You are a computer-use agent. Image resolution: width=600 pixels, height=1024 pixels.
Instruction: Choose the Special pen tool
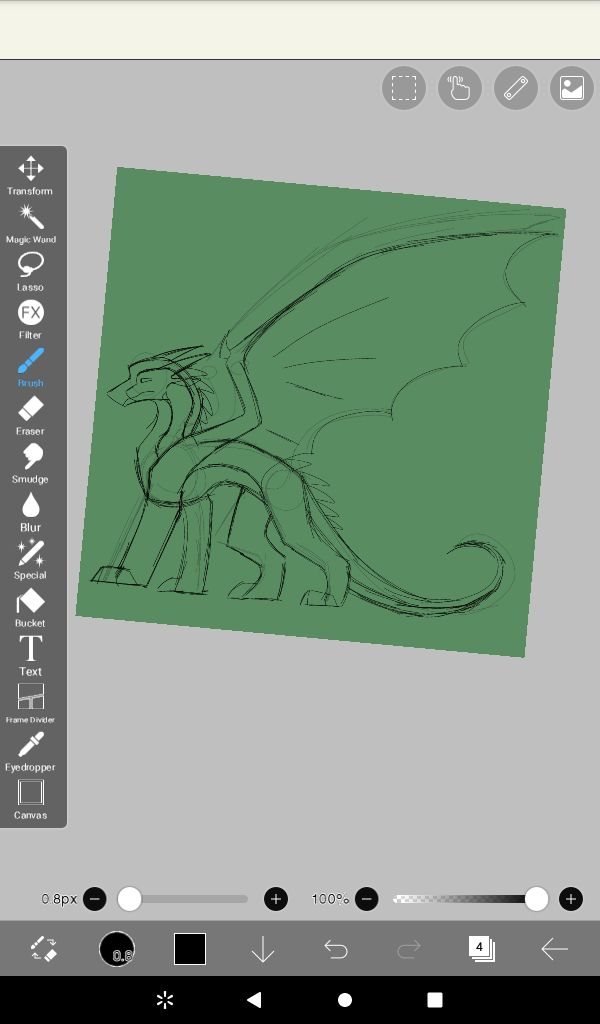[30, 560]
